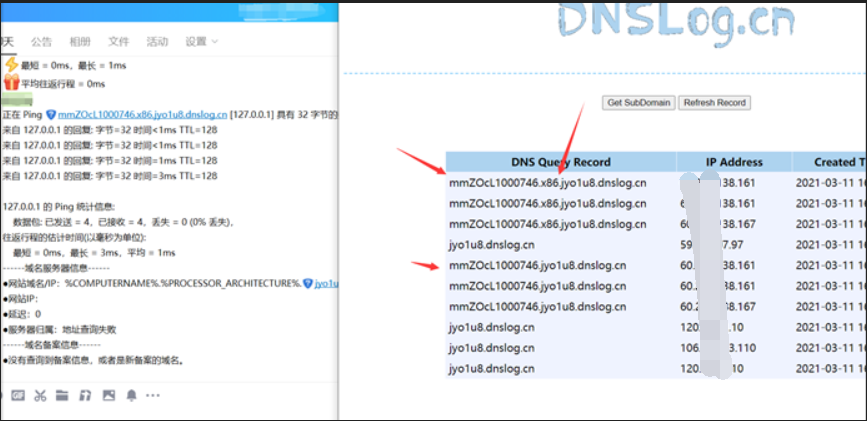The width and height of the screenshot is (867, 421).
Task: Open the folder file-send icon
Action: (62, 395)
